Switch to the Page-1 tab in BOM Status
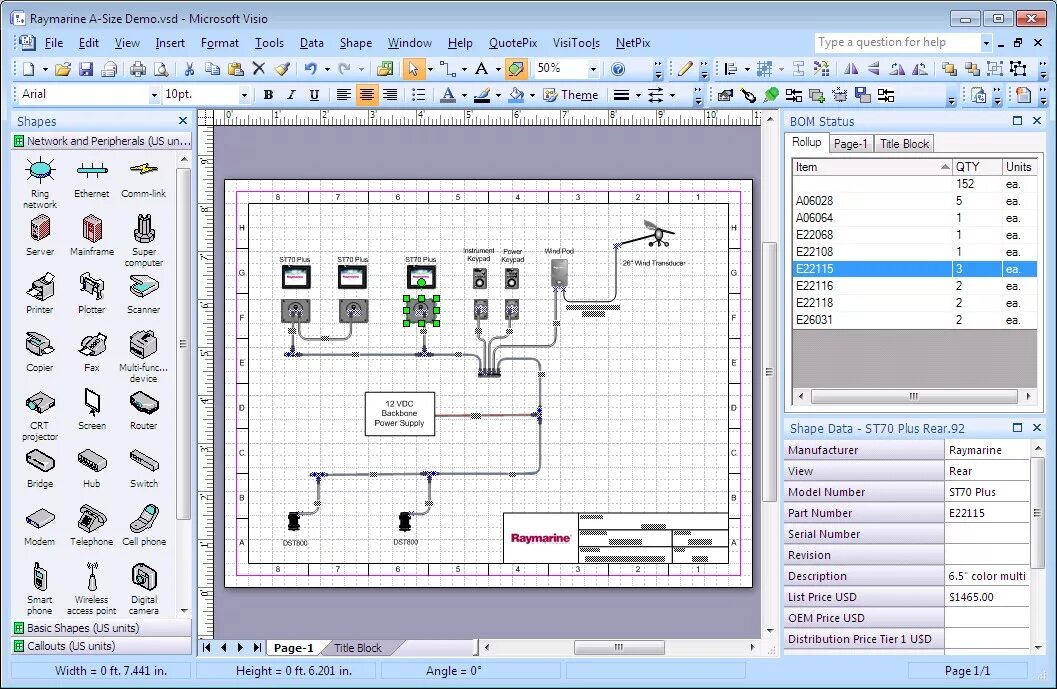The width and height of the screenshot is (1057, 689). [850, 144]
